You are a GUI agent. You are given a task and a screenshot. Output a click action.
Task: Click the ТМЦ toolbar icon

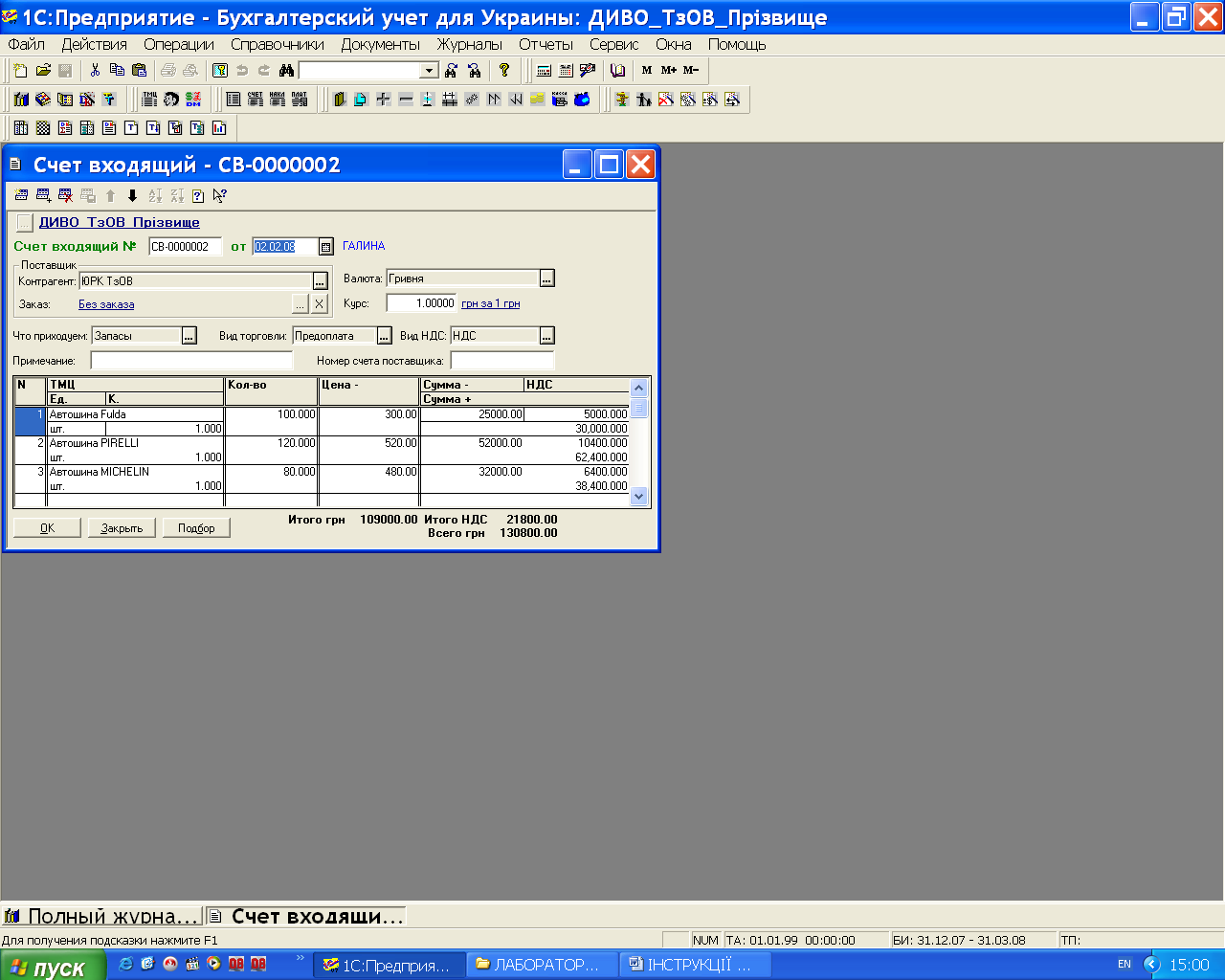(x=149, y=99)
